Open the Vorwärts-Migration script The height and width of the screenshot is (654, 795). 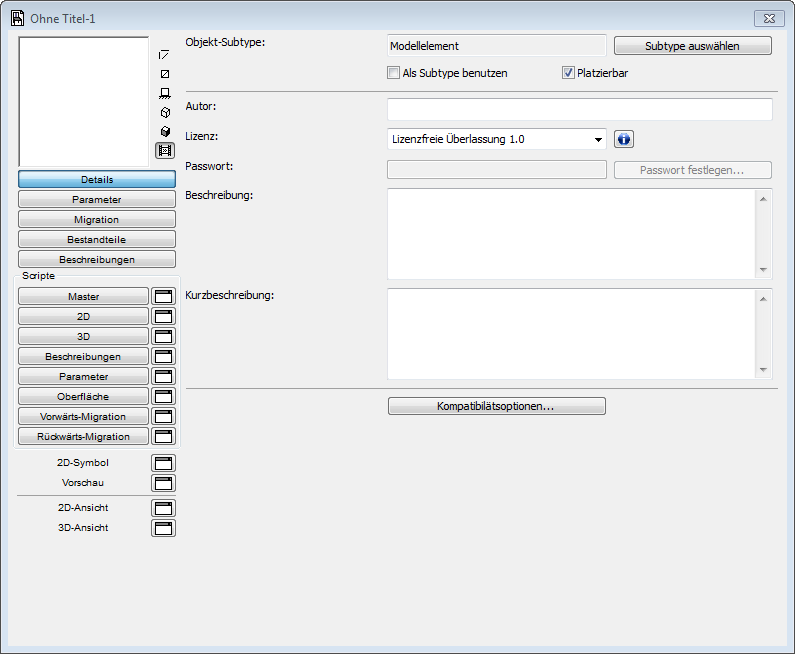pyautogui.click(x=84, y=416)
